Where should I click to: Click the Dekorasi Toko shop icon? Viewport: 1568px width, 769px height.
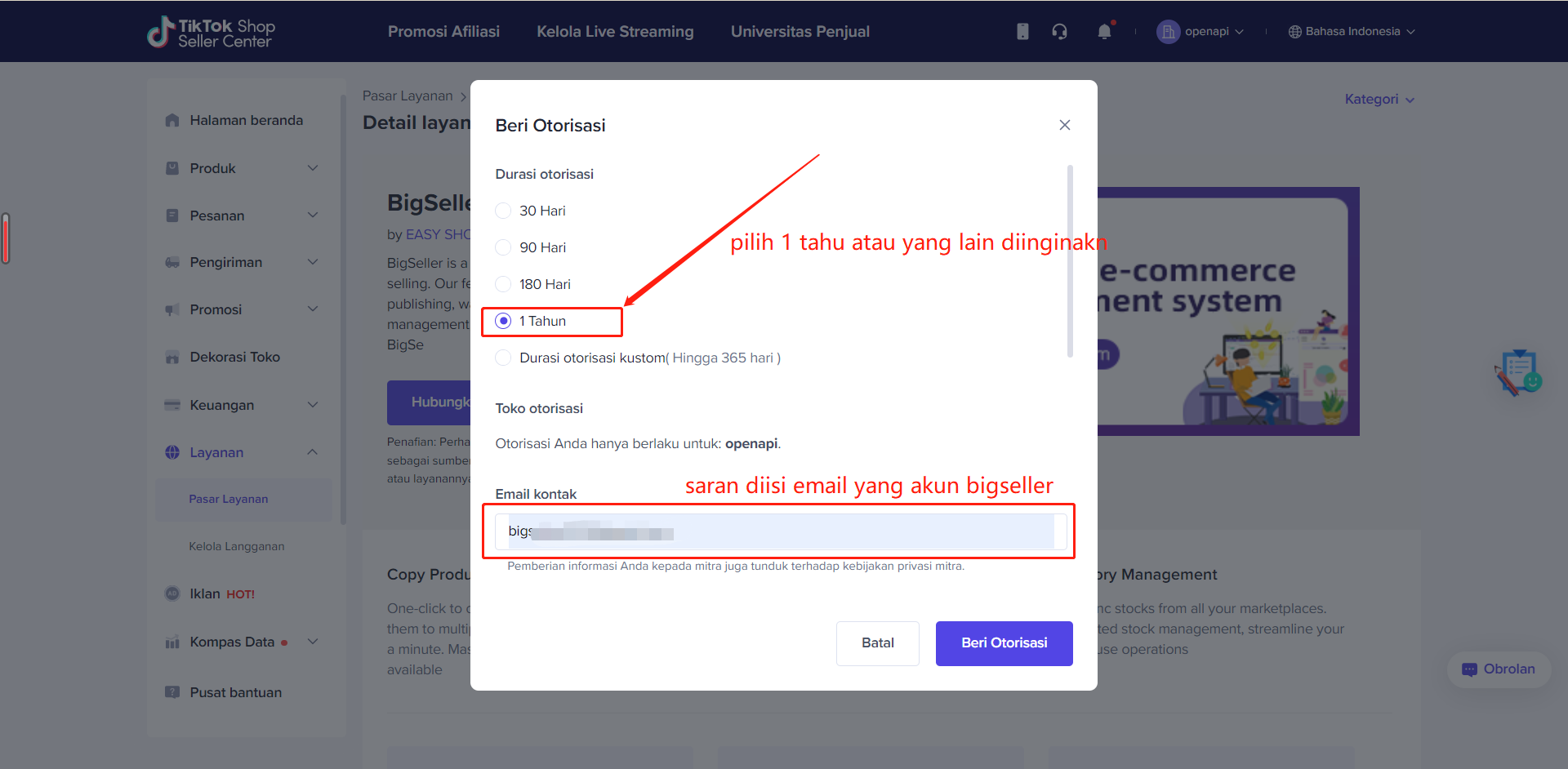coord(172,357)
